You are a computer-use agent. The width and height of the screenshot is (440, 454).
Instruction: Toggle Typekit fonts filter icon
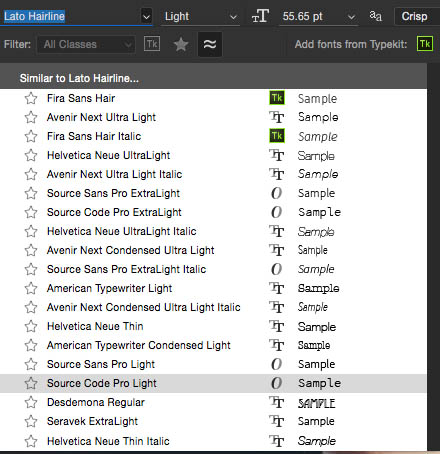click(x=152, y=44)
